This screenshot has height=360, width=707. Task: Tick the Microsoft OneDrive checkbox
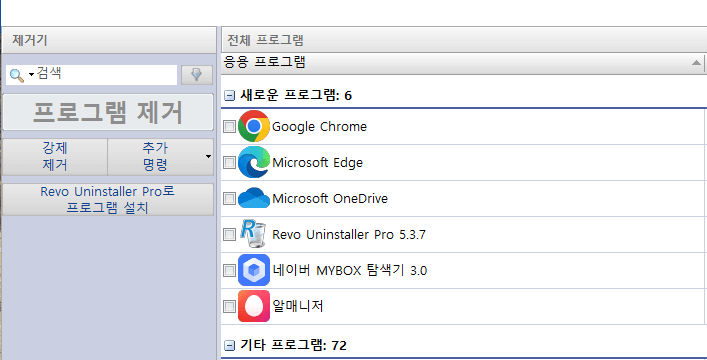click(x=230, y=198)
